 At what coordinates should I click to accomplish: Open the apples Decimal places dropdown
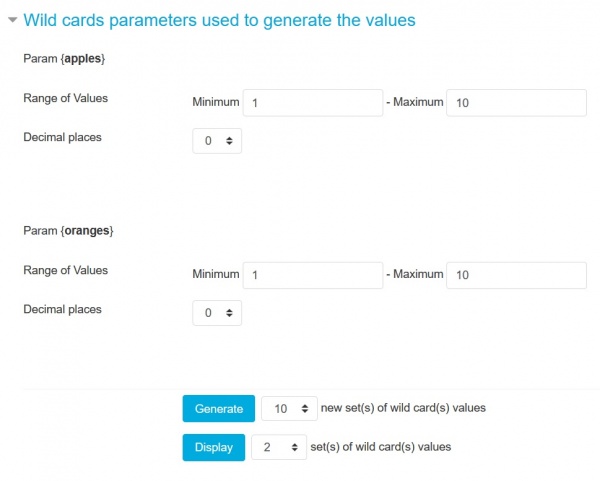(217, 141)
